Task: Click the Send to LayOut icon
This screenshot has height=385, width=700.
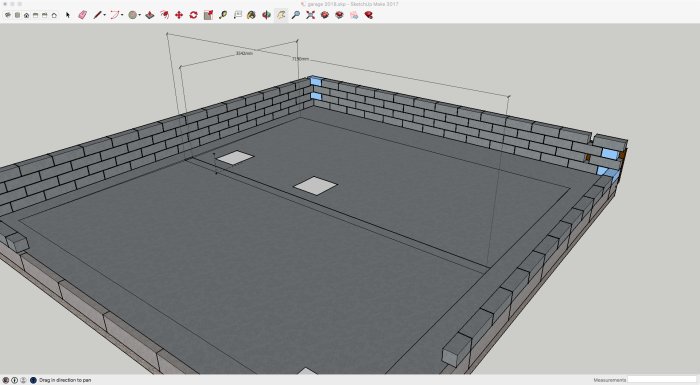Action: 354,15
